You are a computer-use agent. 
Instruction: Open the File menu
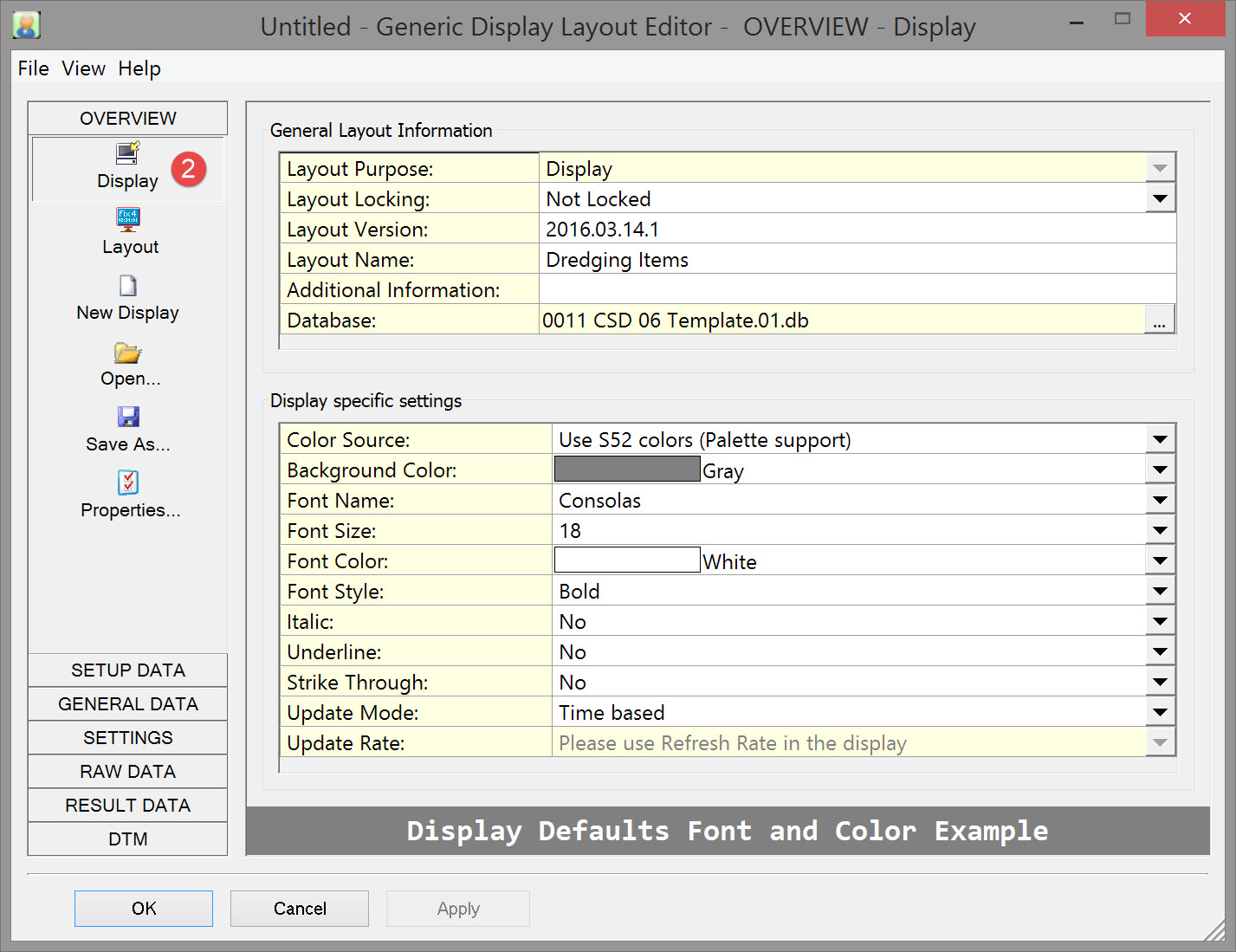33,68
